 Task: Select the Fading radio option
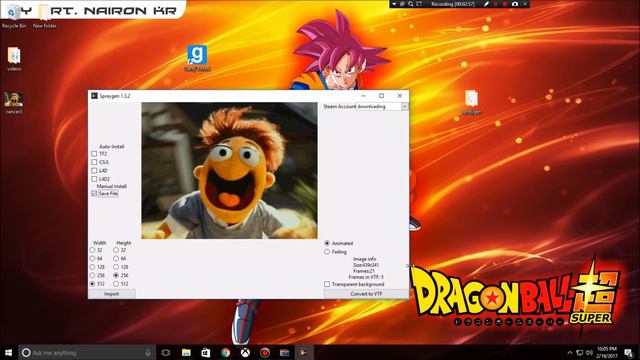click(327, 252)
